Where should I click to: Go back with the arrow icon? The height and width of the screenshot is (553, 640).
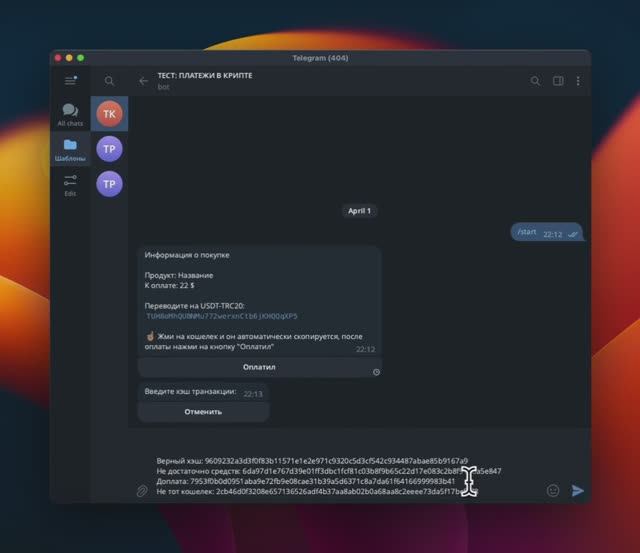point(143,81)
